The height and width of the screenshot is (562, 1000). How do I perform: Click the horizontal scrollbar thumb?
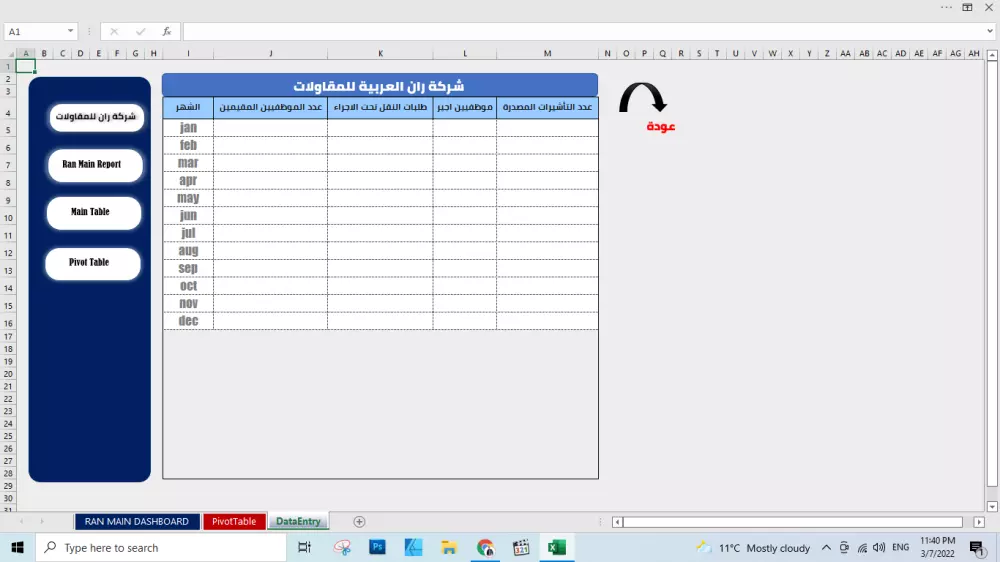pos(793,522)
